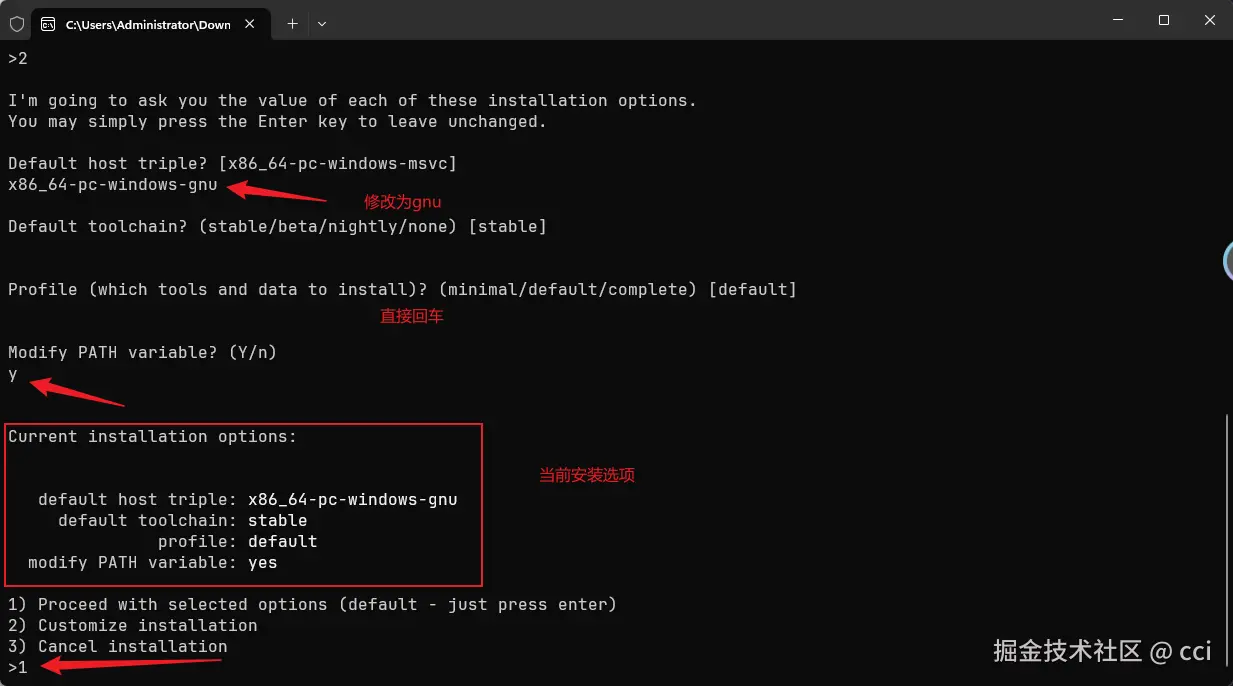Click the "3) Cancel installation" line
Viewport: 1233px width, 686px height.
coord(117,646)
